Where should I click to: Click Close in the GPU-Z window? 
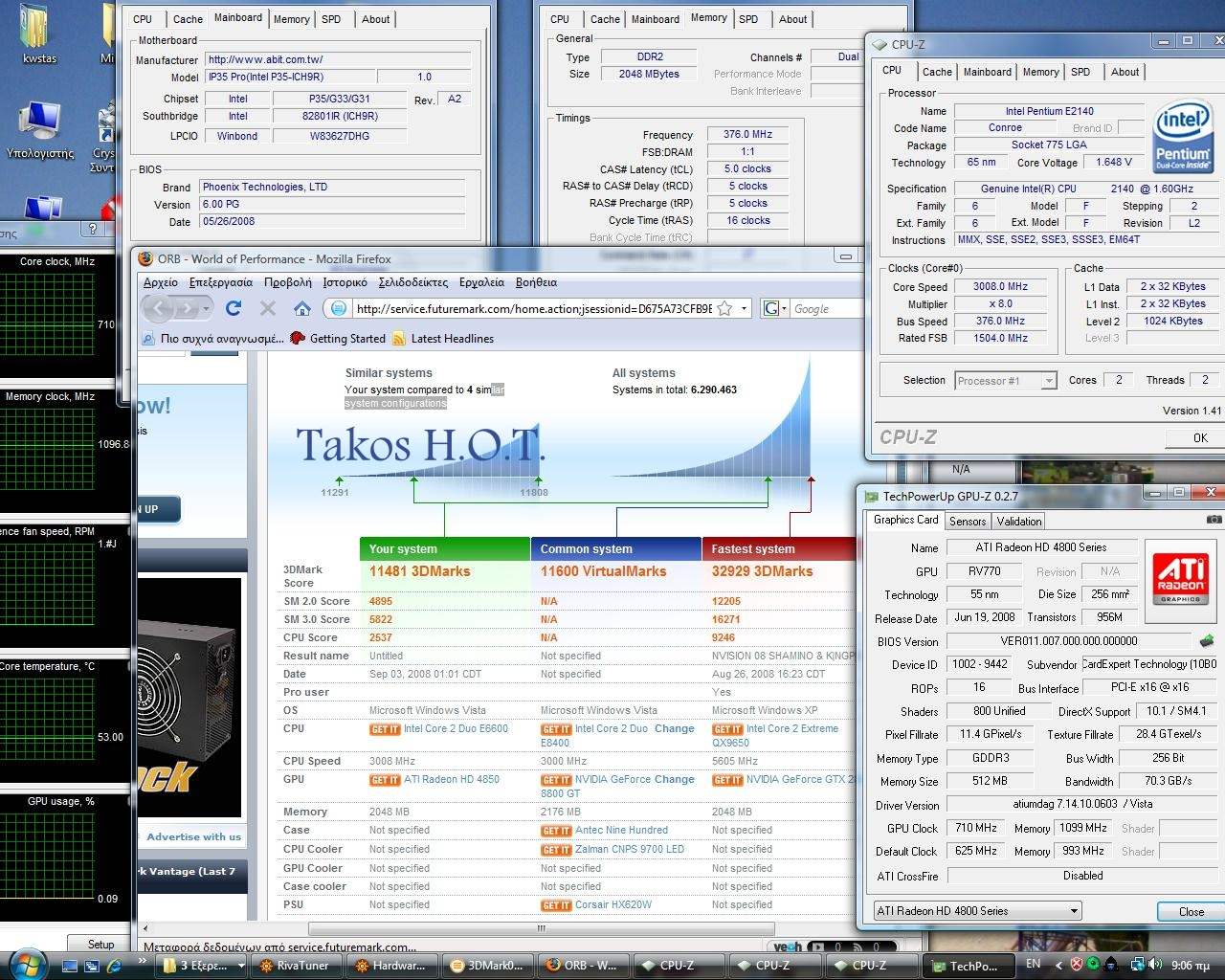point(1191,911)
